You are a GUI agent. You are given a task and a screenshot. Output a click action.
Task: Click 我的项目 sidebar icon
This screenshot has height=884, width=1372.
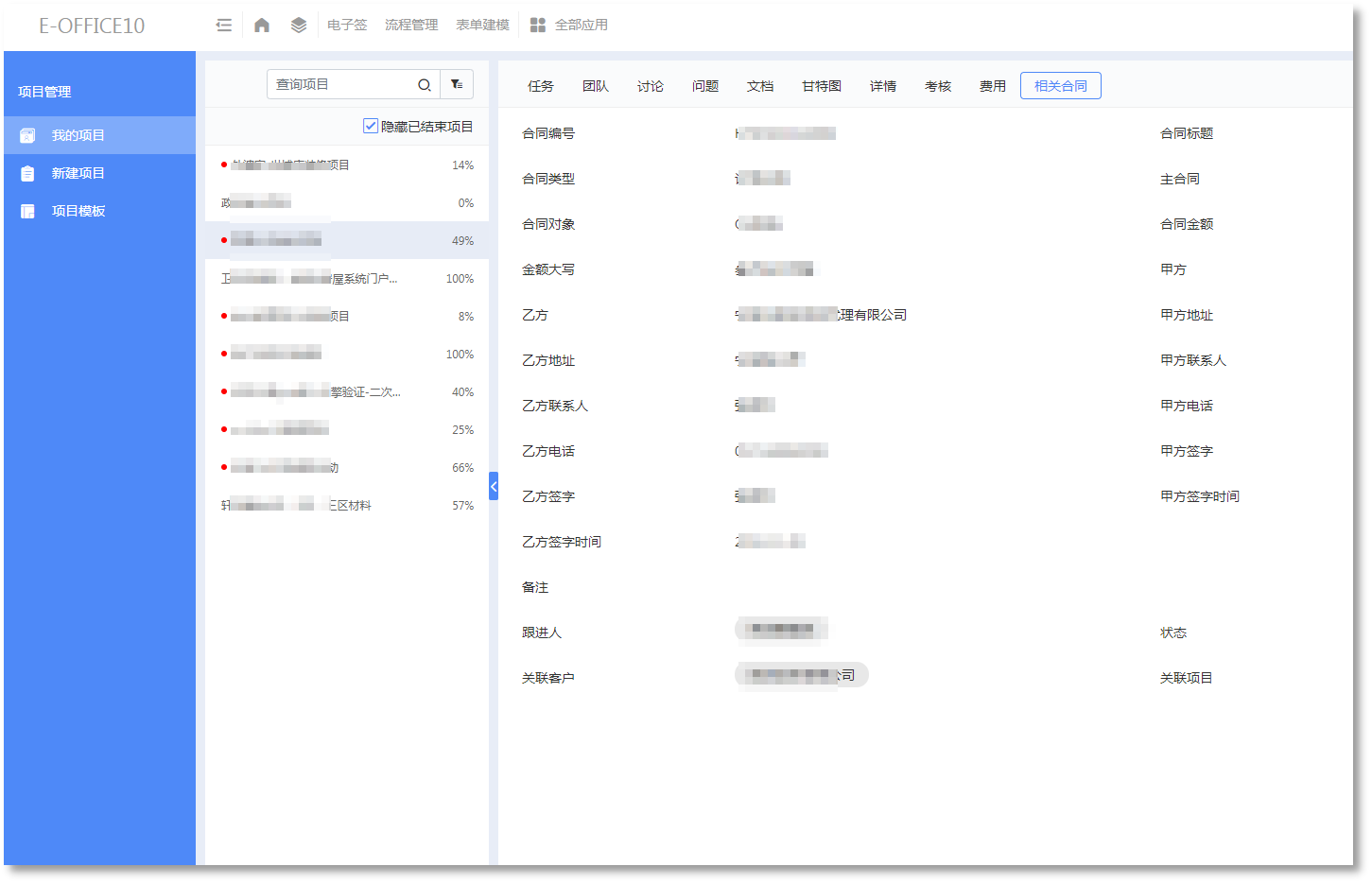[x=27, y=135]
